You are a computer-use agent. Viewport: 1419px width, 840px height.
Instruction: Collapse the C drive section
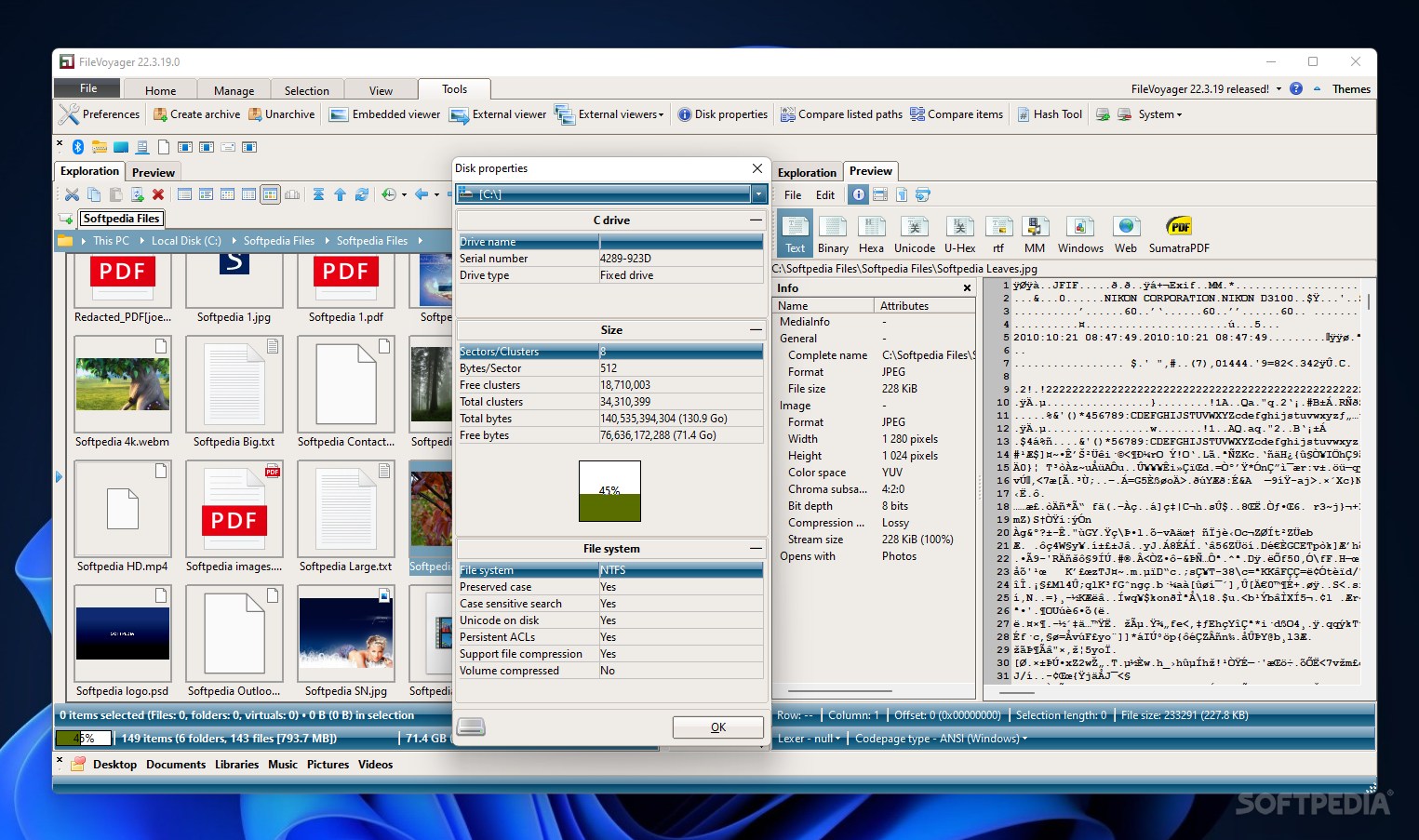click(756, 220)
